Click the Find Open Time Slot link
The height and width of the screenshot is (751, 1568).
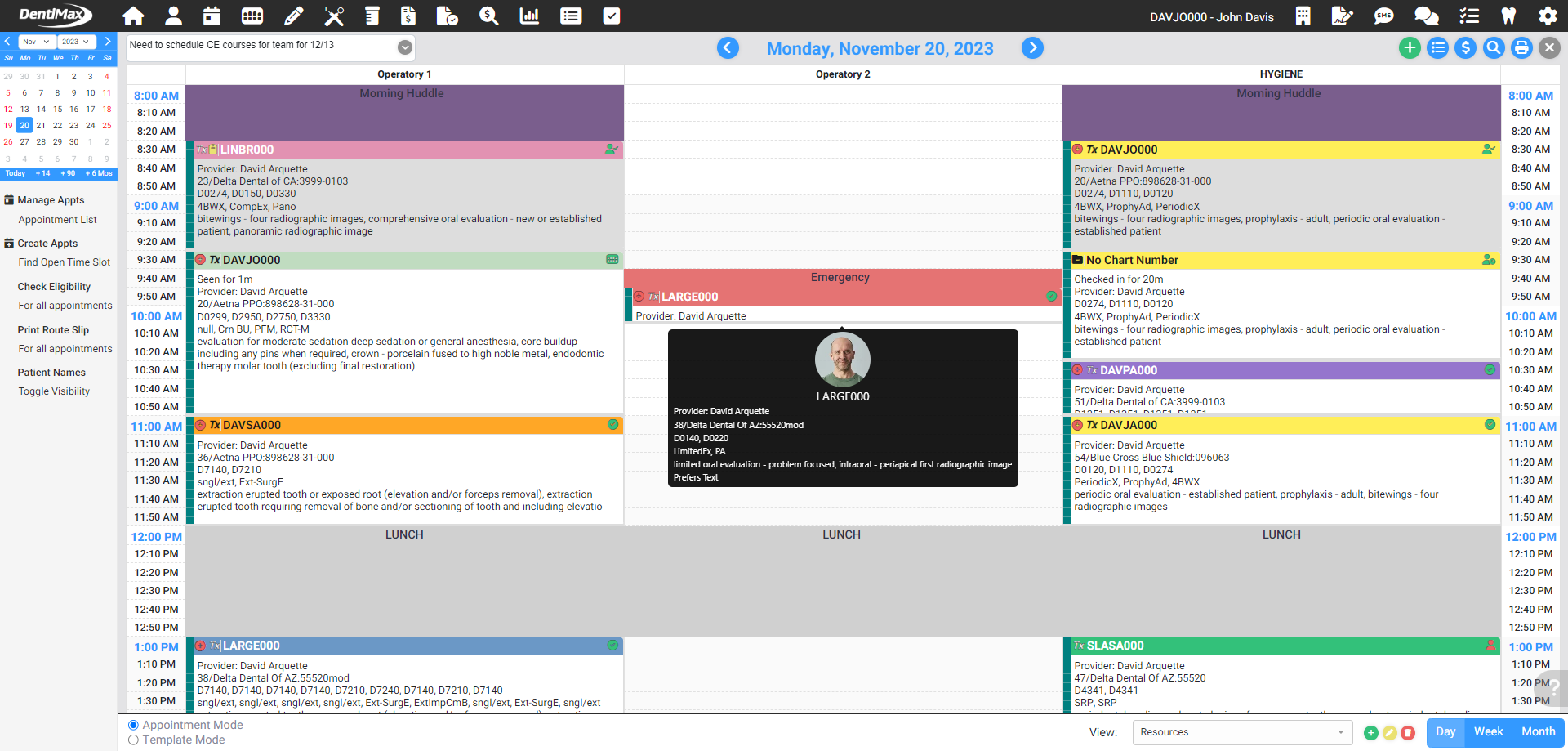point(65,262)
